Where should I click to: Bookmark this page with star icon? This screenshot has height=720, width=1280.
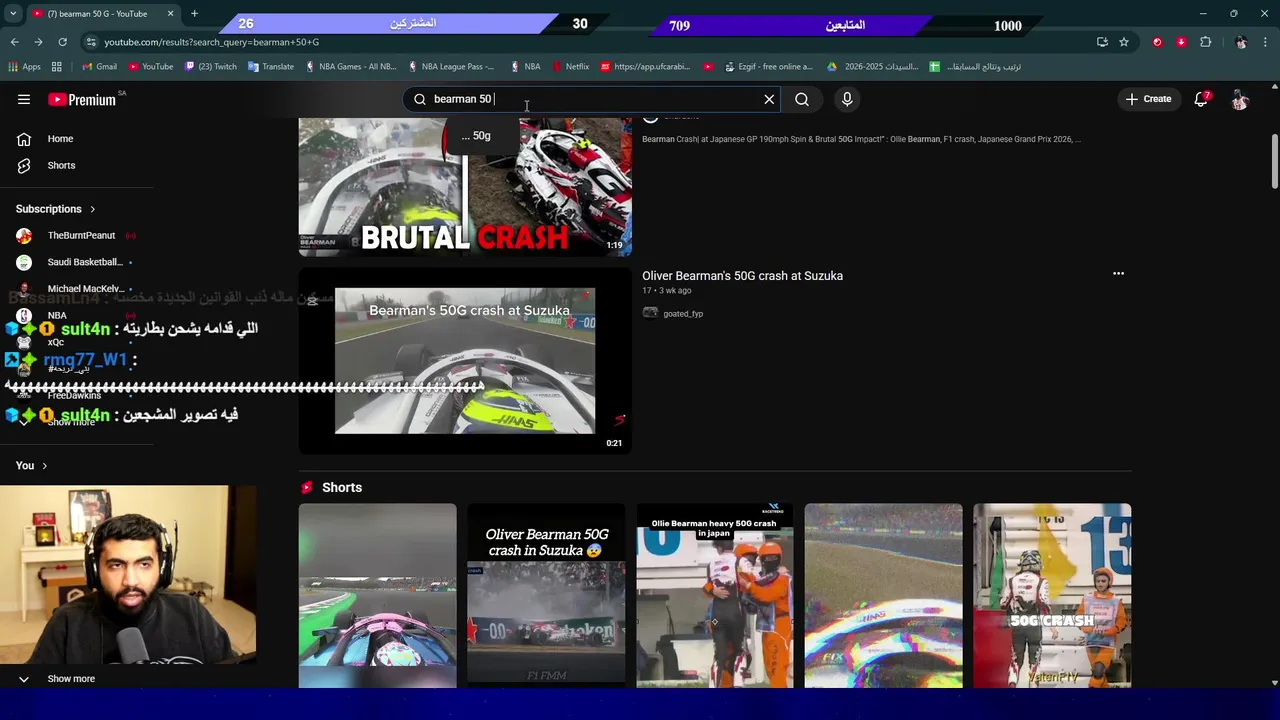[x=1124, y=42]
